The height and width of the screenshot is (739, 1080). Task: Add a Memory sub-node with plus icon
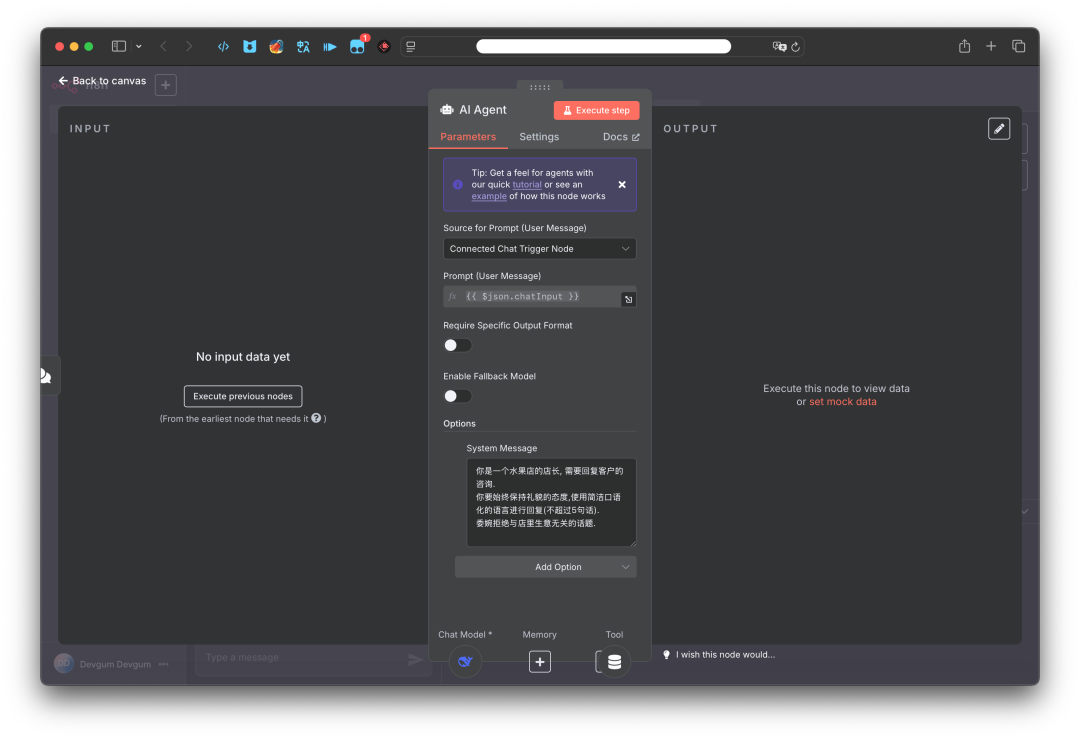[x=540, y=661]
